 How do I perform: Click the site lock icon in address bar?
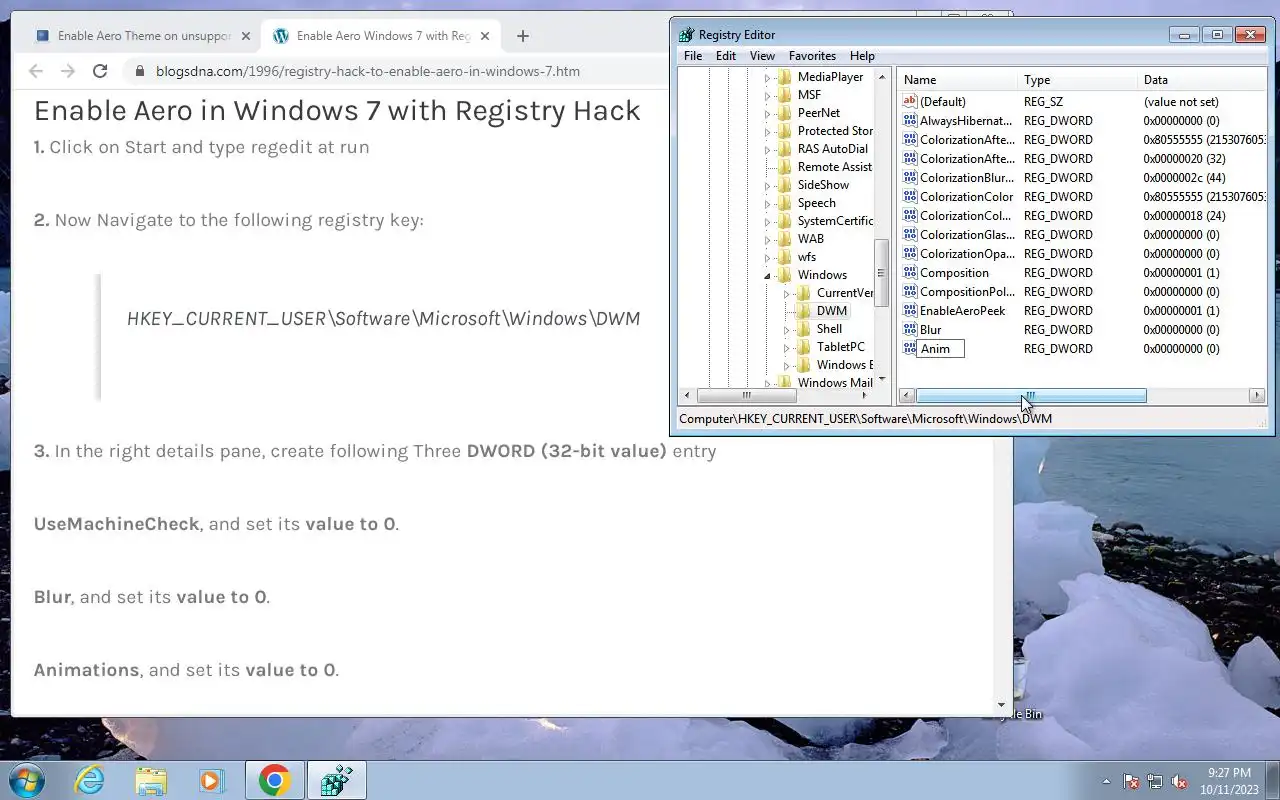point(138,71)
